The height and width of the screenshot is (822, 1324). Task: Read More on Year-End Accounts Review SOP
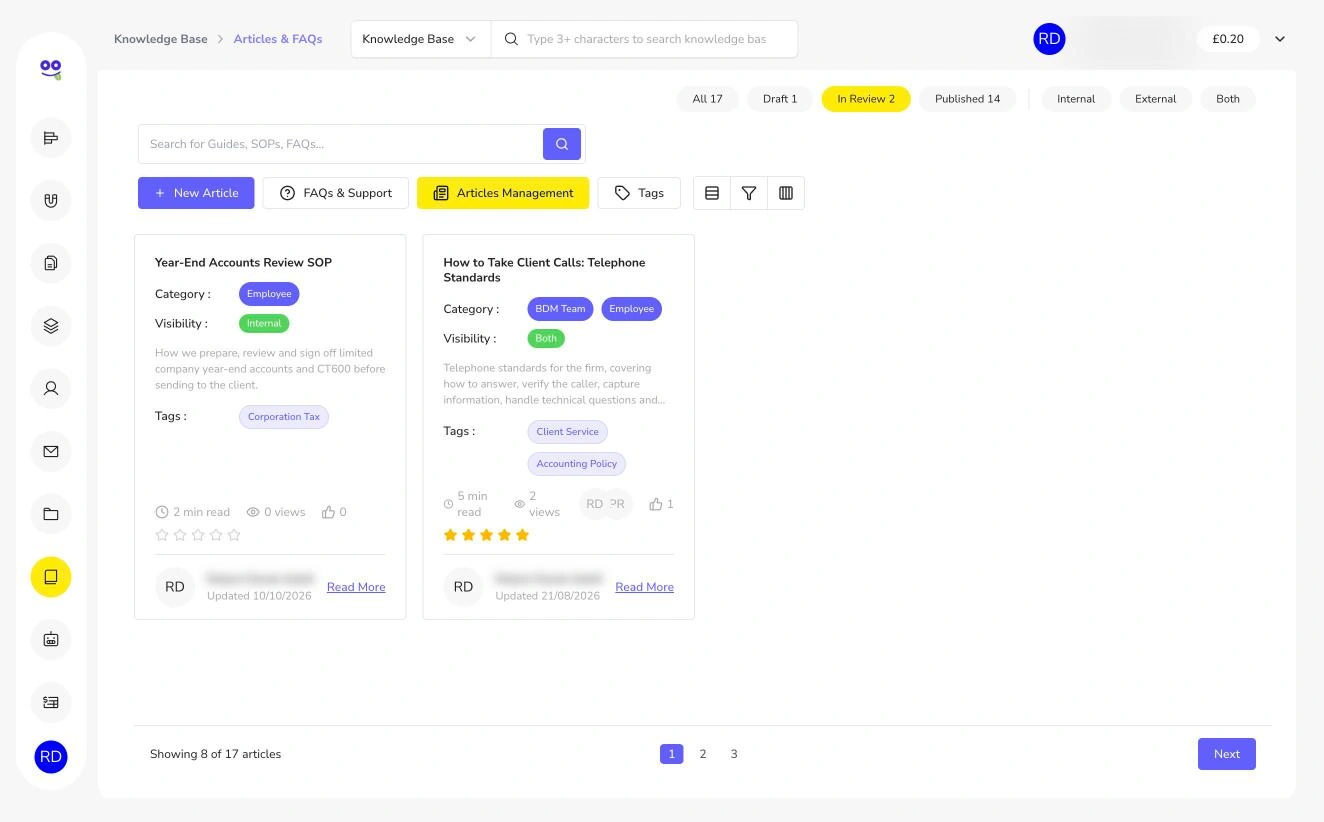point(356,587)
